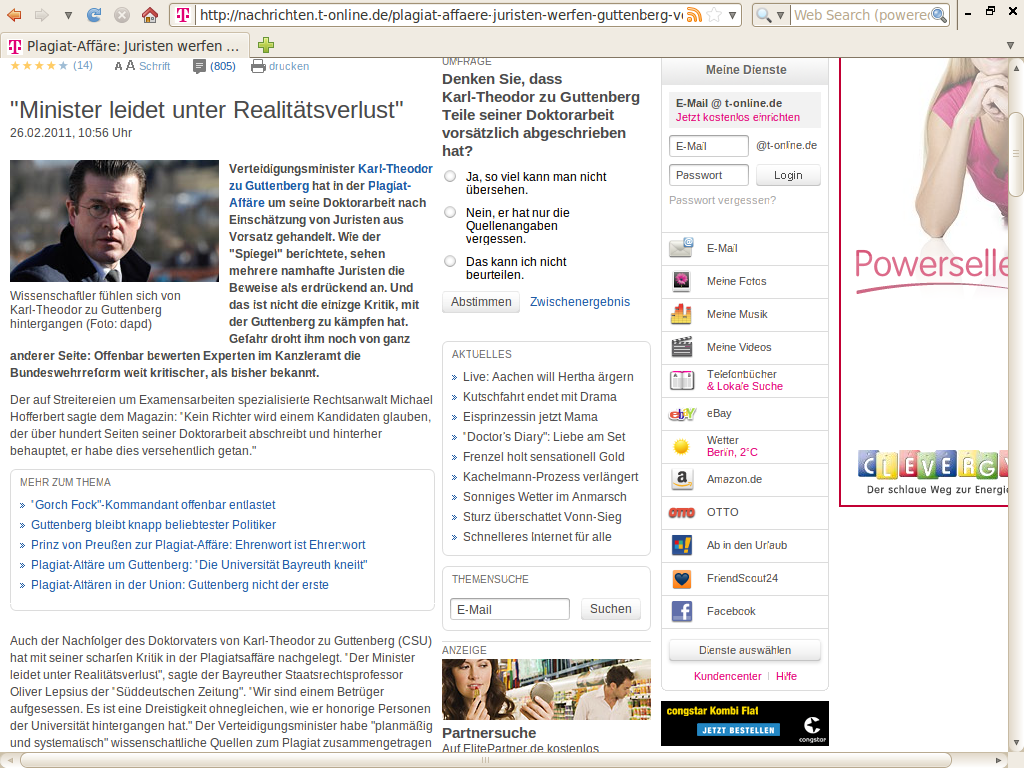The image size is (1024, 768).
Task: Open 'Frenzel holt sensationell Gold' link
Action: pos(543,456)
